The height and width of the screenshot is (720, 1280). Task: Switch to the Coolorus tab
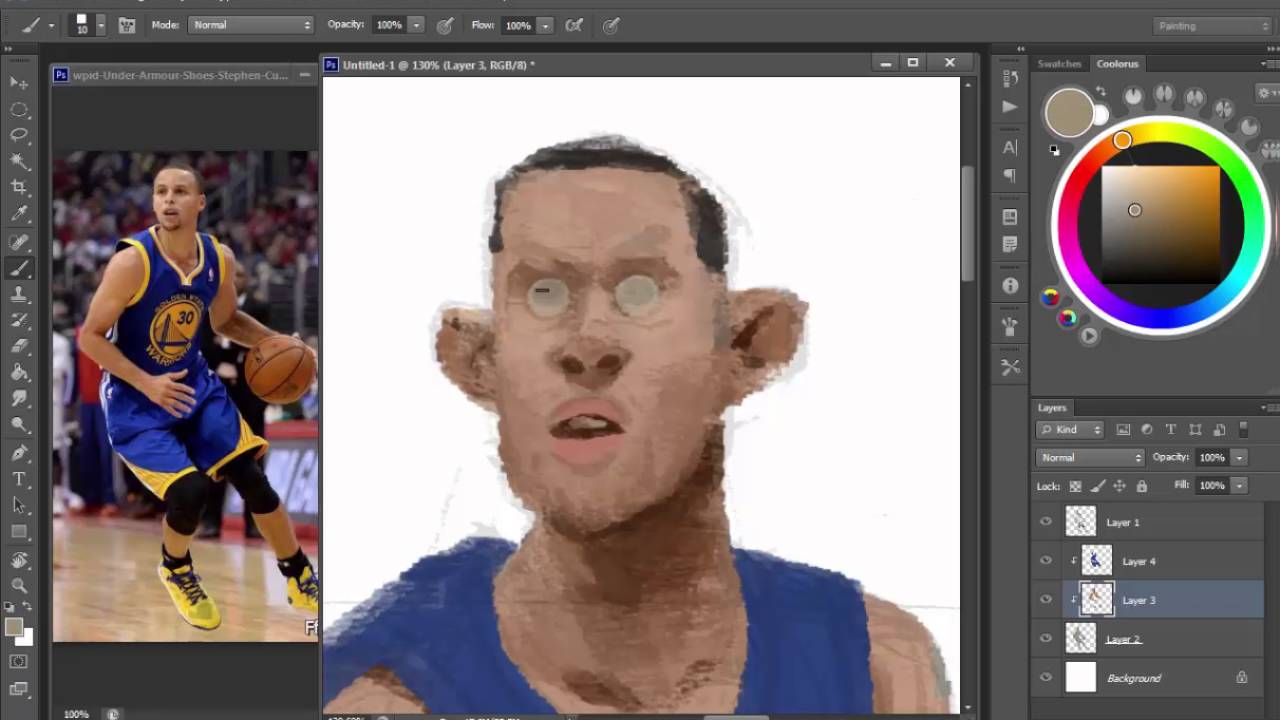click(1117, 64)
